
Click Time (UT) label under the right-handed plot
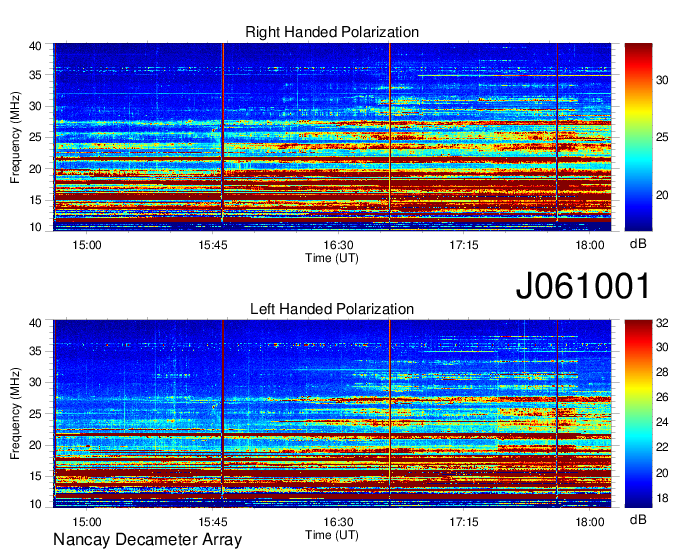[332, 258]
